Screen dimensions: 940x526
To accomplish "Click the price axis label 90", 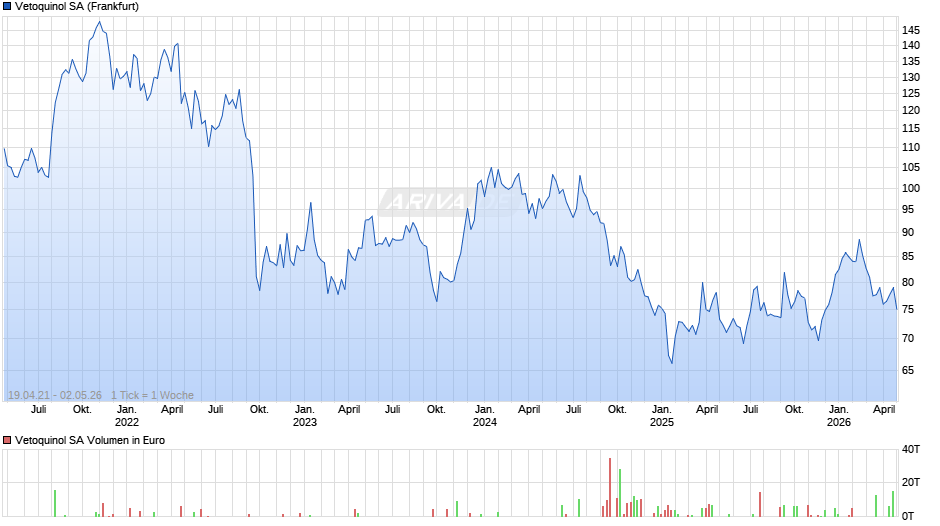I will (x=908, y=233).
